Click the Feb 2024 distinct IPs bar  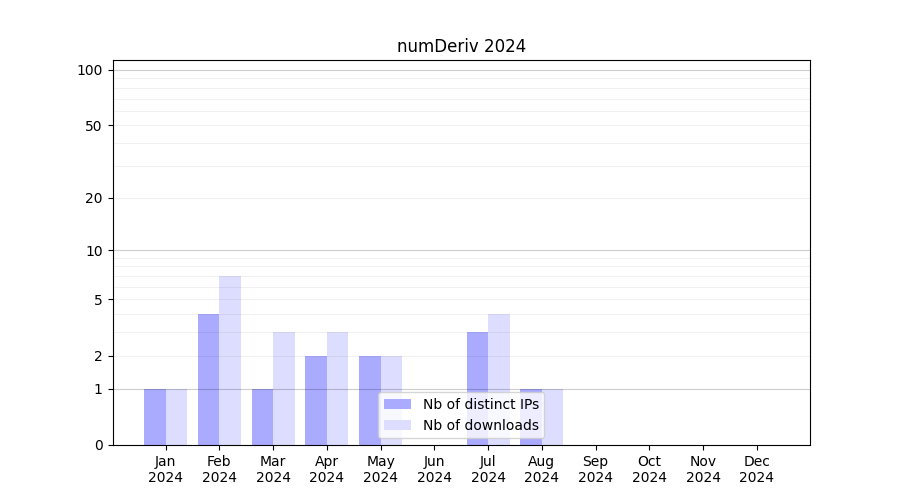coord(208,380)
